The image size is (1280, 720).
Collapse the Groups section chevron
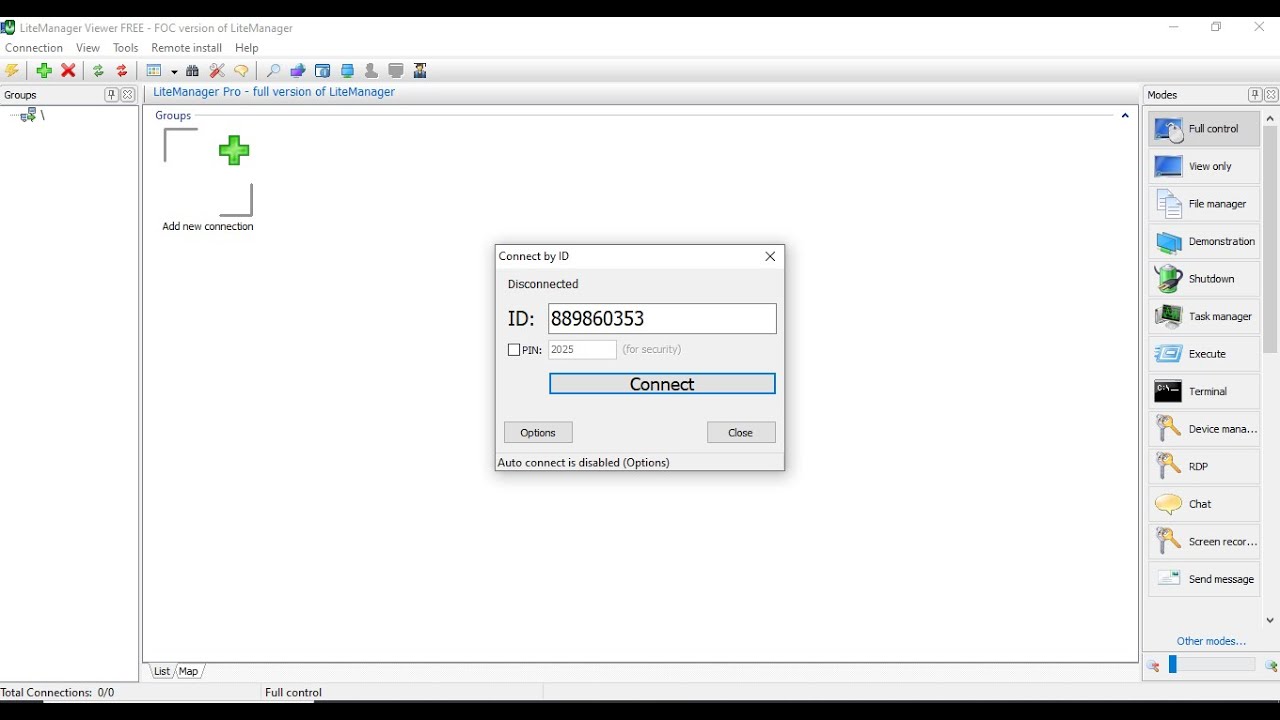1125,116
